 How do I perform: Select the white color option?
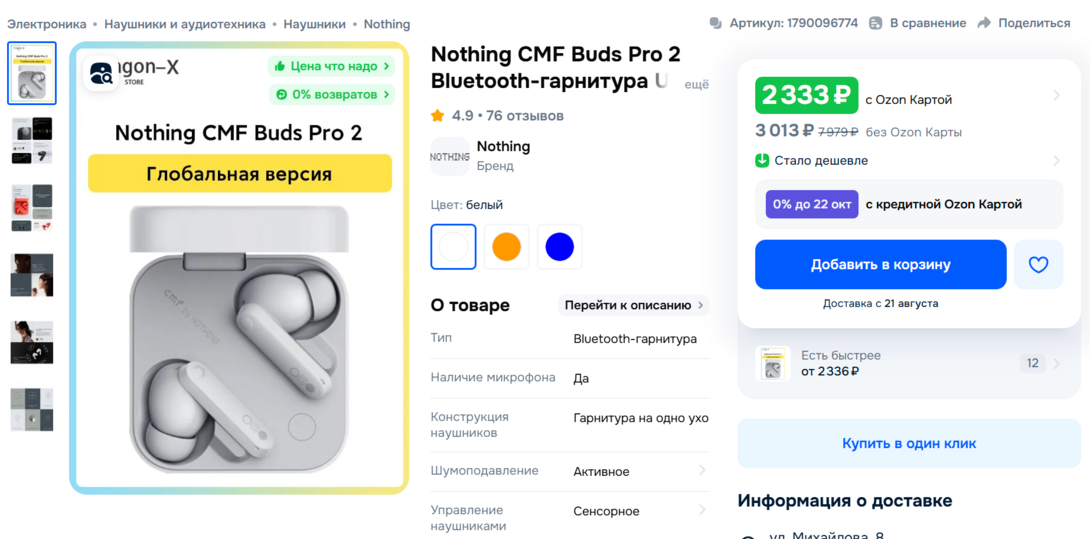pos(453,247)
